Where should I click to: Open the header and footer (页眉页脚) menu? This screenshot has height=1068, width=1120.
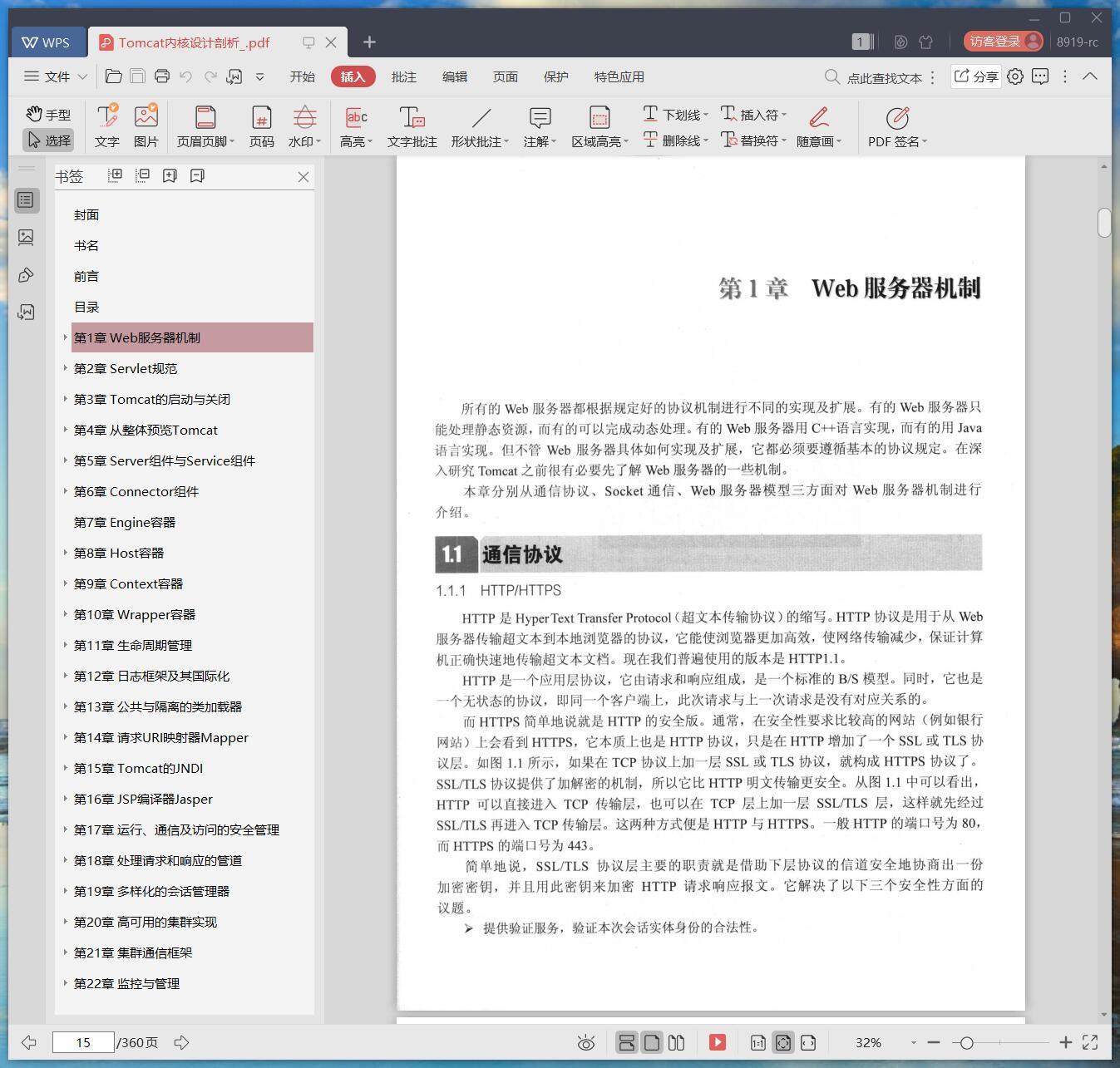point(205,126)
